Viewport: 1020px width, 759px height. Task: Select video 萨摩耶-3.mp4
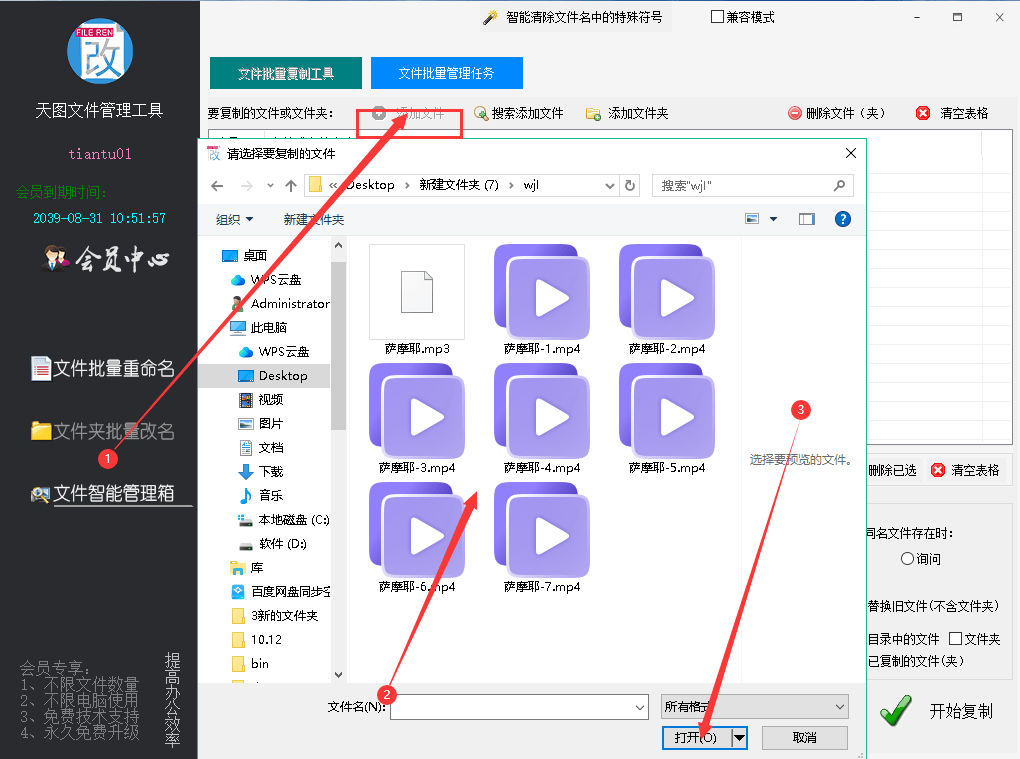417,419
